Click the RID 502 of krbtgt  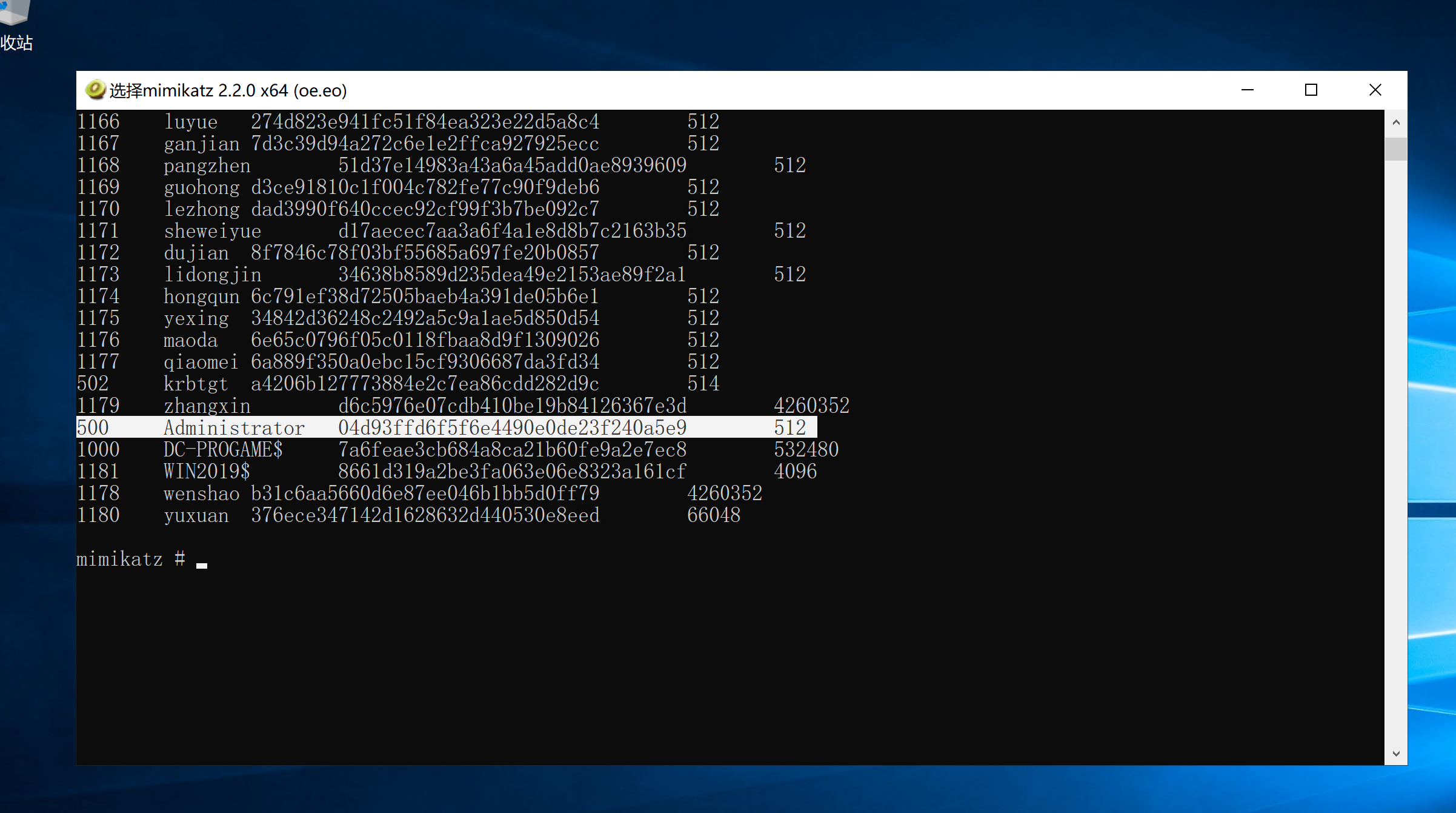[x=93, y=384]
